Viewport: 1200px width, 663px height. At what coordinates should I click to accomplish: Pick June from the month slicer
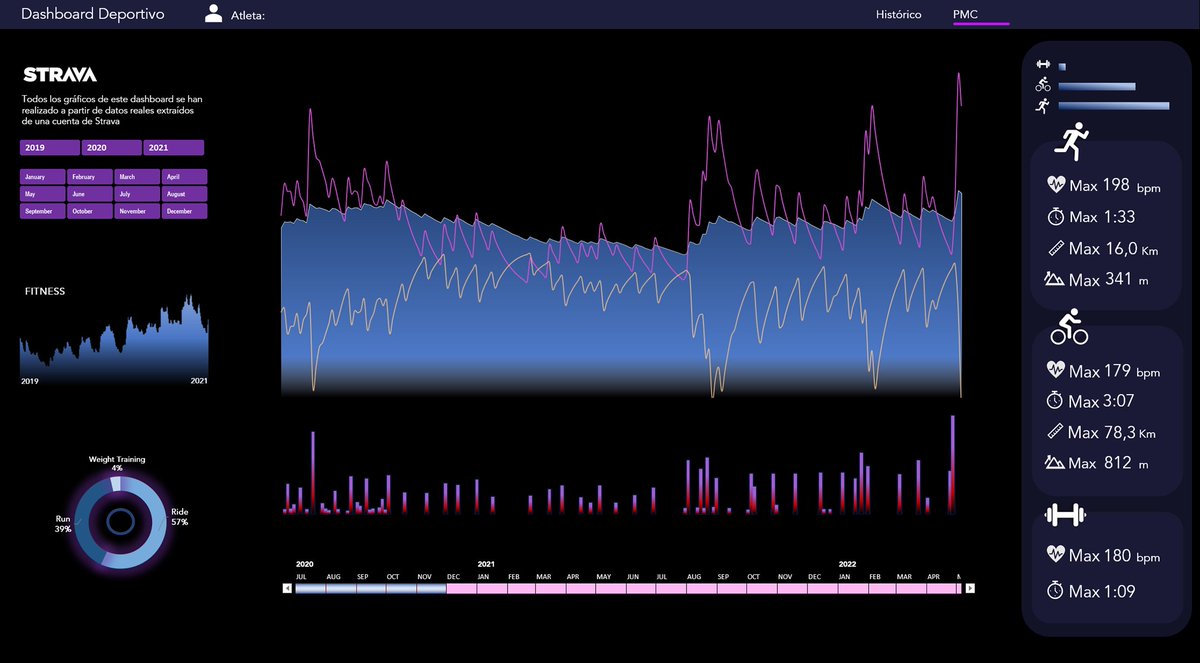[90, 194]
